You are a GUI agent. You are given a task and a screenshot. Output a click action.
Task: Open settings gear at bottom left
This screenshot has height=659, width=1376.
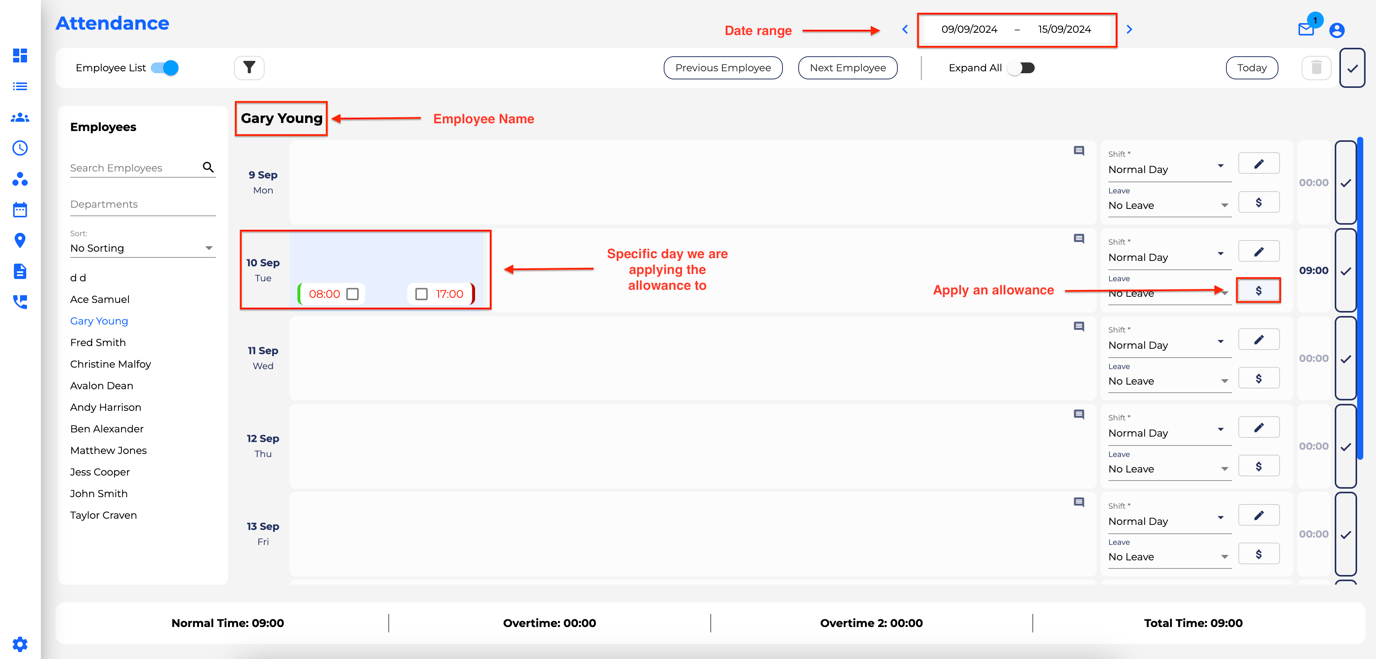[20, 644]
